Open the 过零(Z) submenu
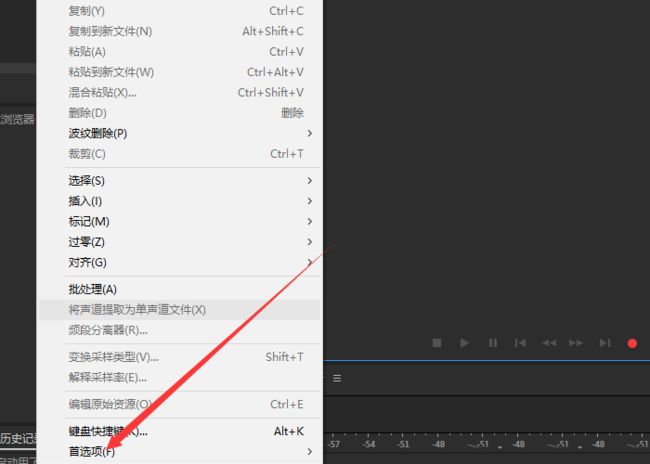650x464 pixels. point(179,241)
